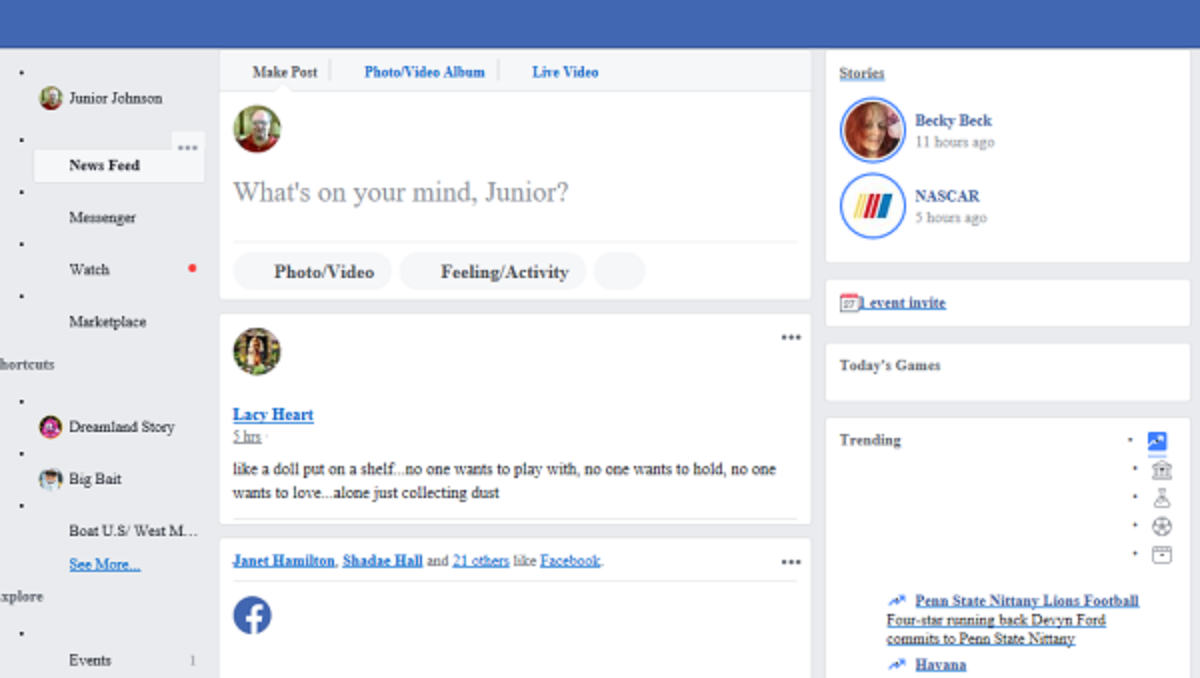1200x678 pixels.
Task: Open Messenger from the sidebar
Action: 102,218
